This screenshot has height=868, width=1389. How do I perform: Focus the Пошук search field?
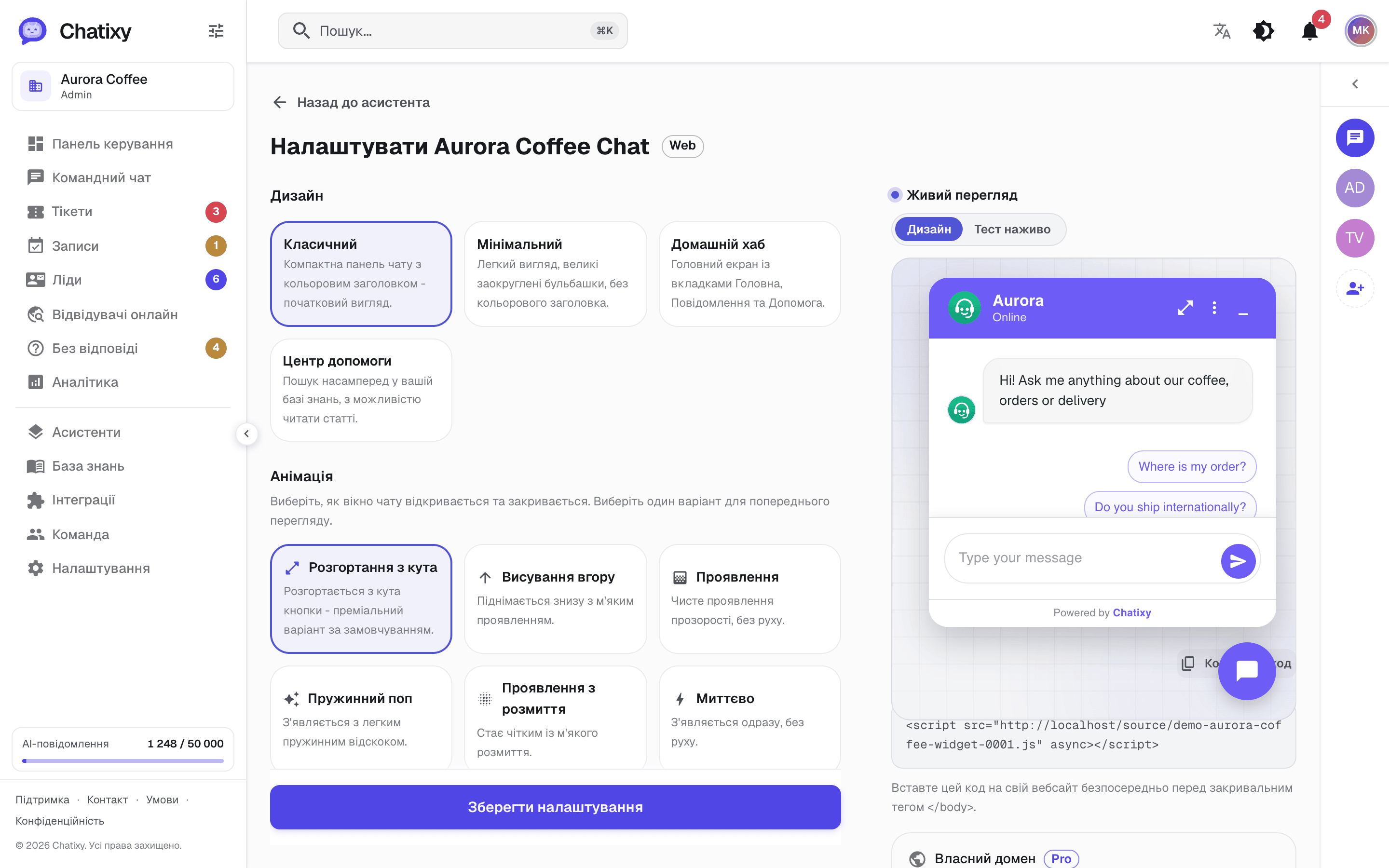click(452, 31)
